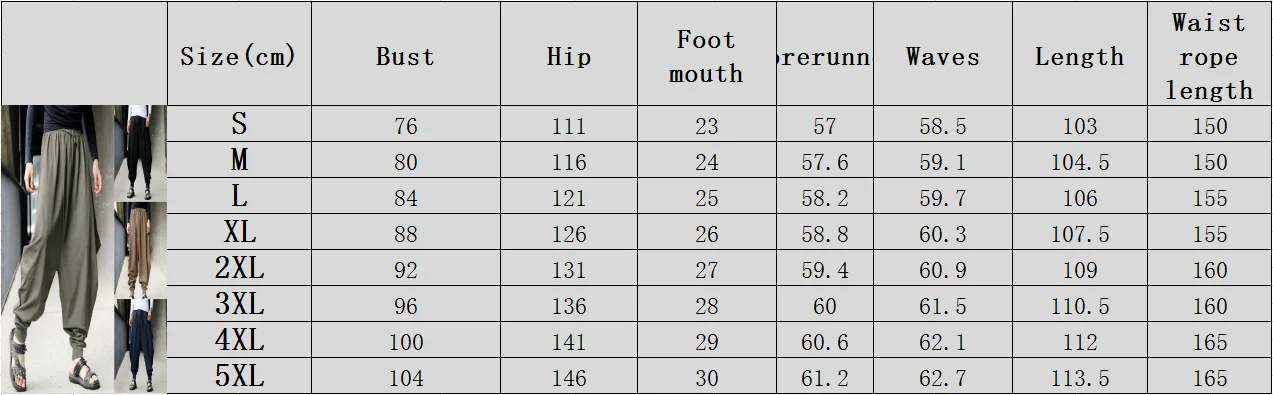Click the 3XL size row label

[x=239, y=304]
